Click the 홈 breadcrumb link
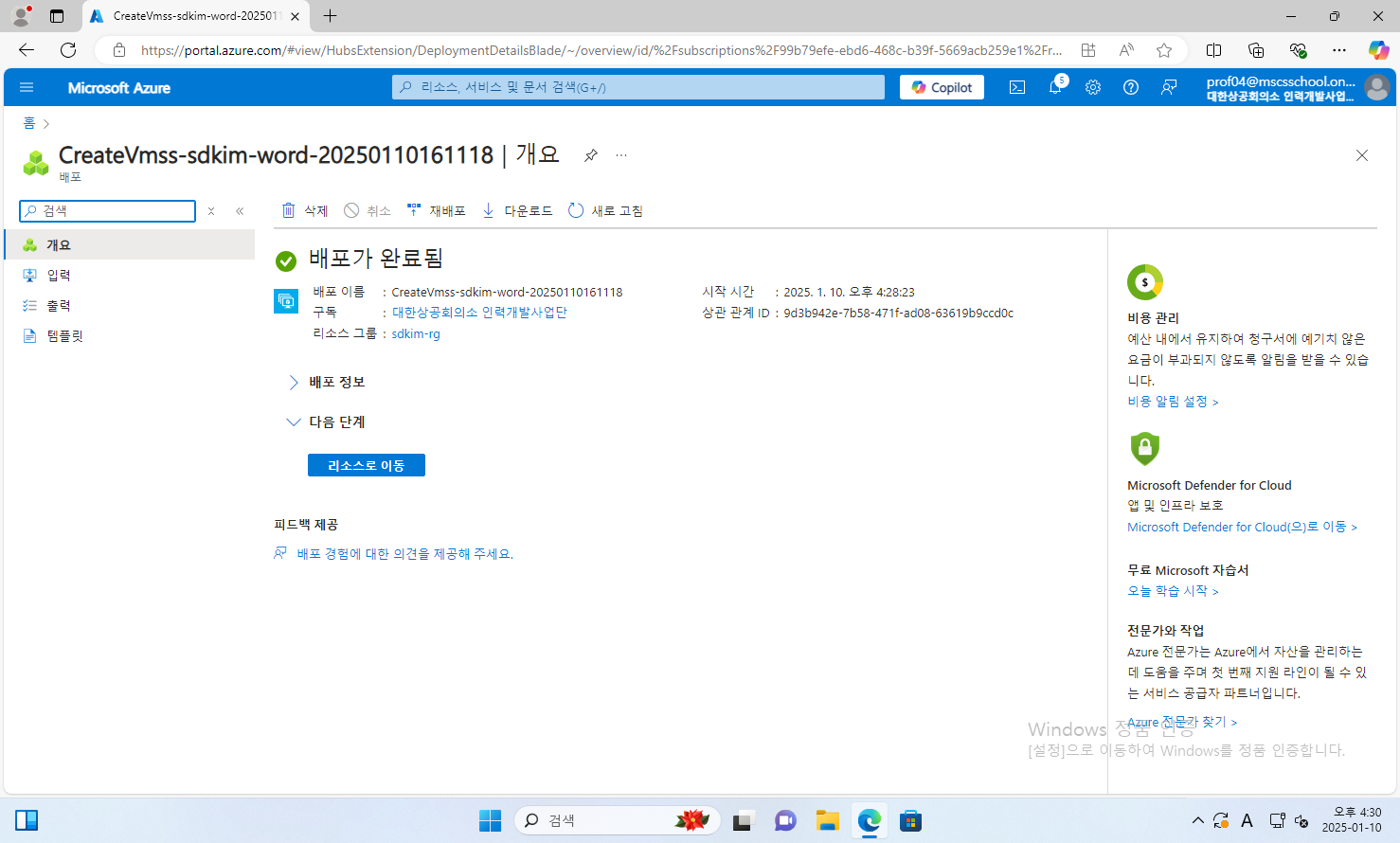This screenshot has height=843, width=1400. click(x=29, y=123)
